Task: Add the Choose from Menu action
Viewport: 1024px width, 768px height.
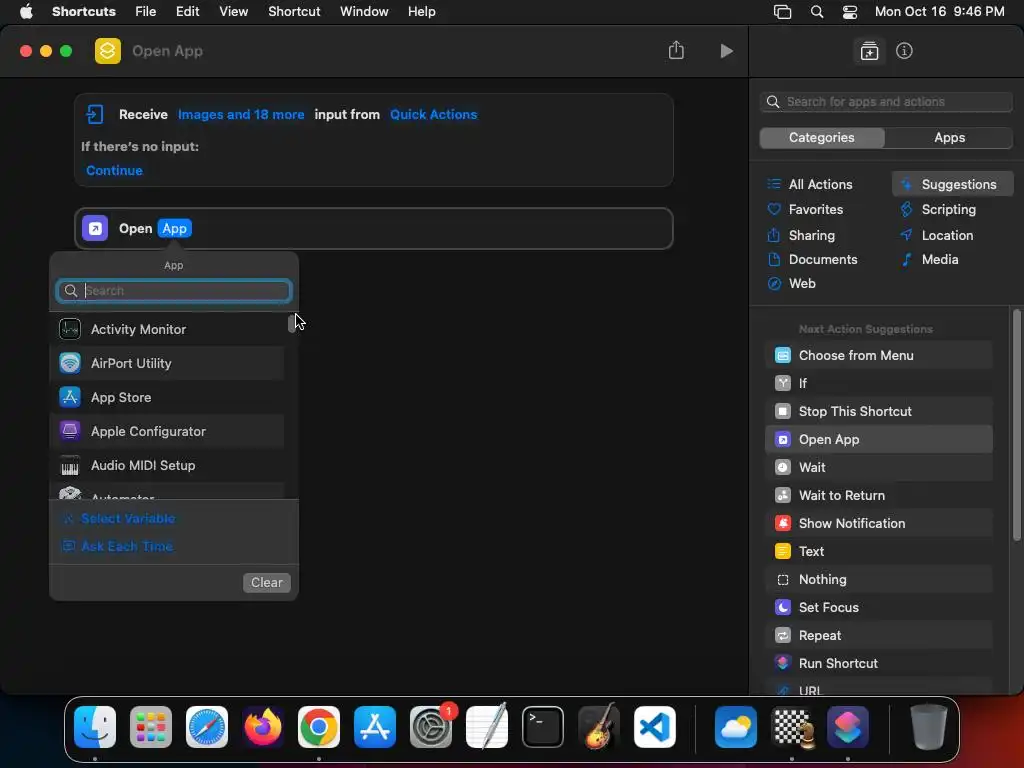Action: coord(878,355)
